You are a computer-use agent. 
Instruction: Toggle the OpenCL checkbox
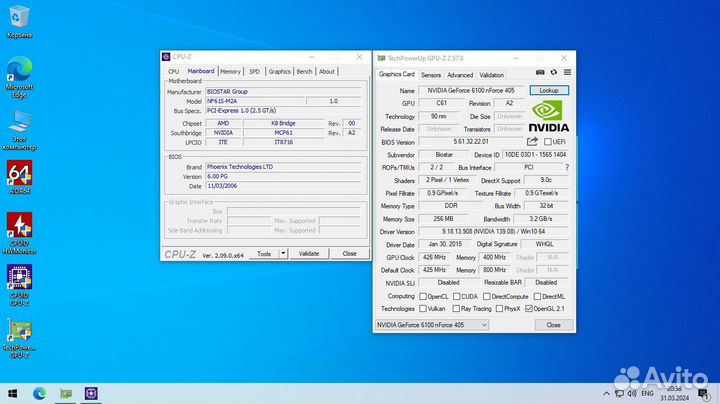pyautogui.click(x=423, y=297)
